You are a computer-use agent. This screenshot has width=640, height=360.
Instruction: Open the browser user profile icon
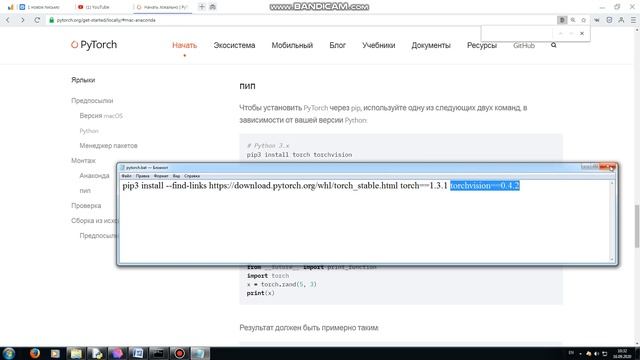pyautogui.click(x=621, y=20)
